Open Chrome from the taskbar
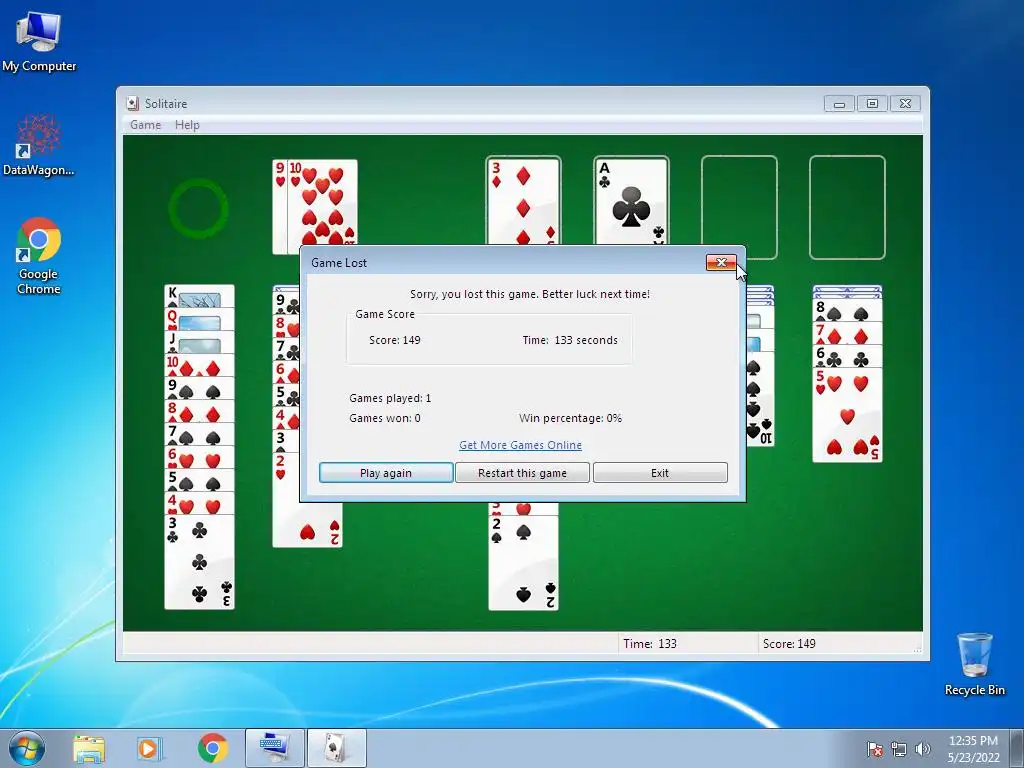Viewport: 1024px width, 768px height. tap(212, 748)
